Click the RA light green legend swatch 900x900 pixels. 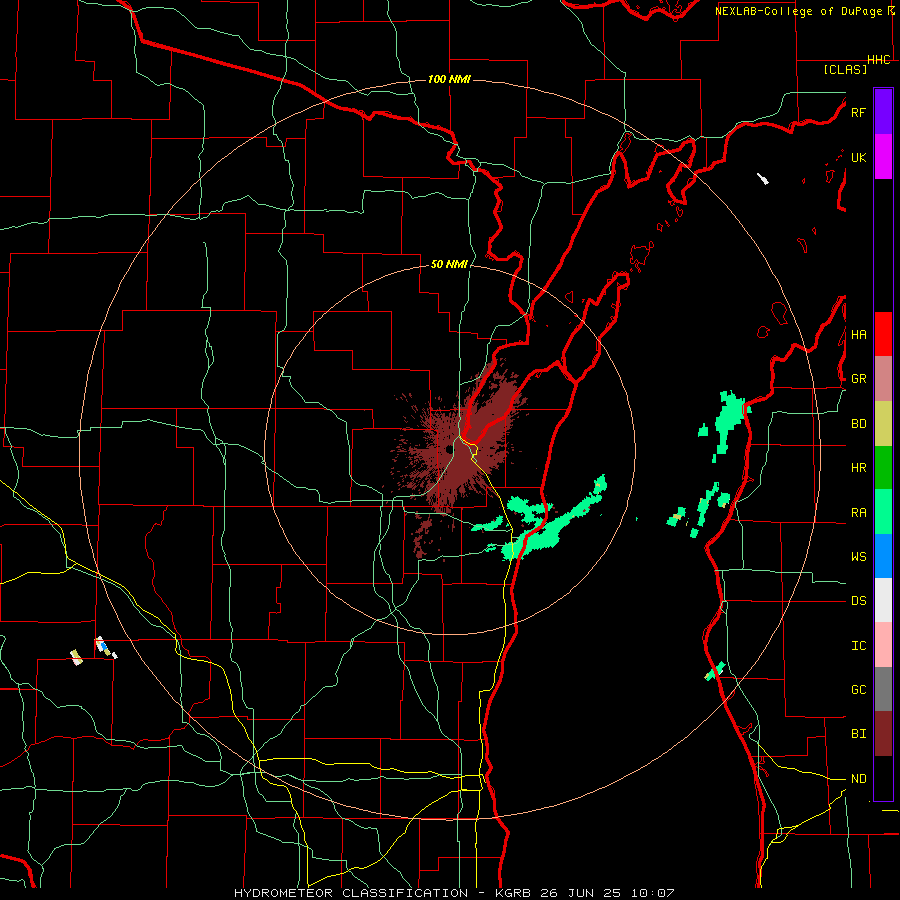[883, 512]
